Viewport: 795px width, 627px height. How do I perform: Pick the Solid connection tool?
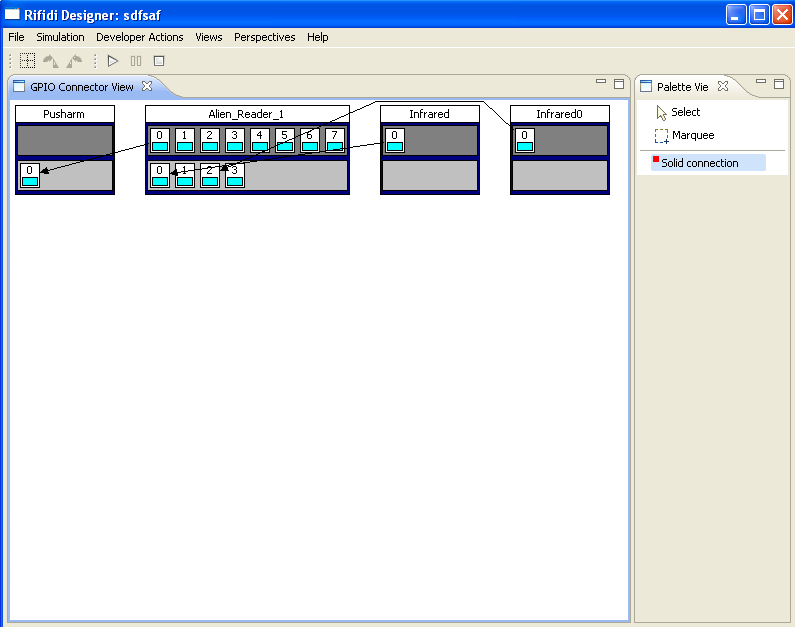click(708, 163)
